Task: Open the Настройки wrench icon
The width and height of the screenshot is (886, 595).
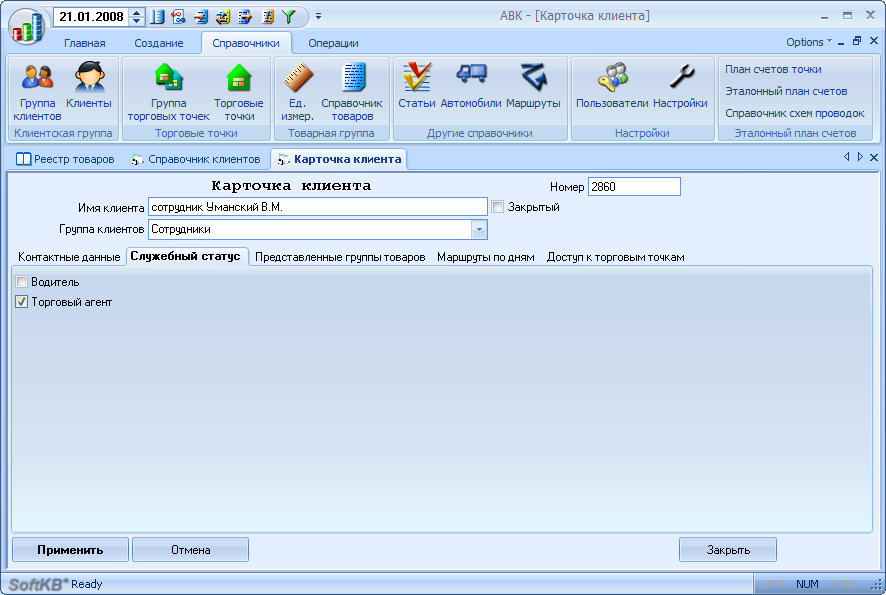Action: pyautogui.click(x=680, y=86)
